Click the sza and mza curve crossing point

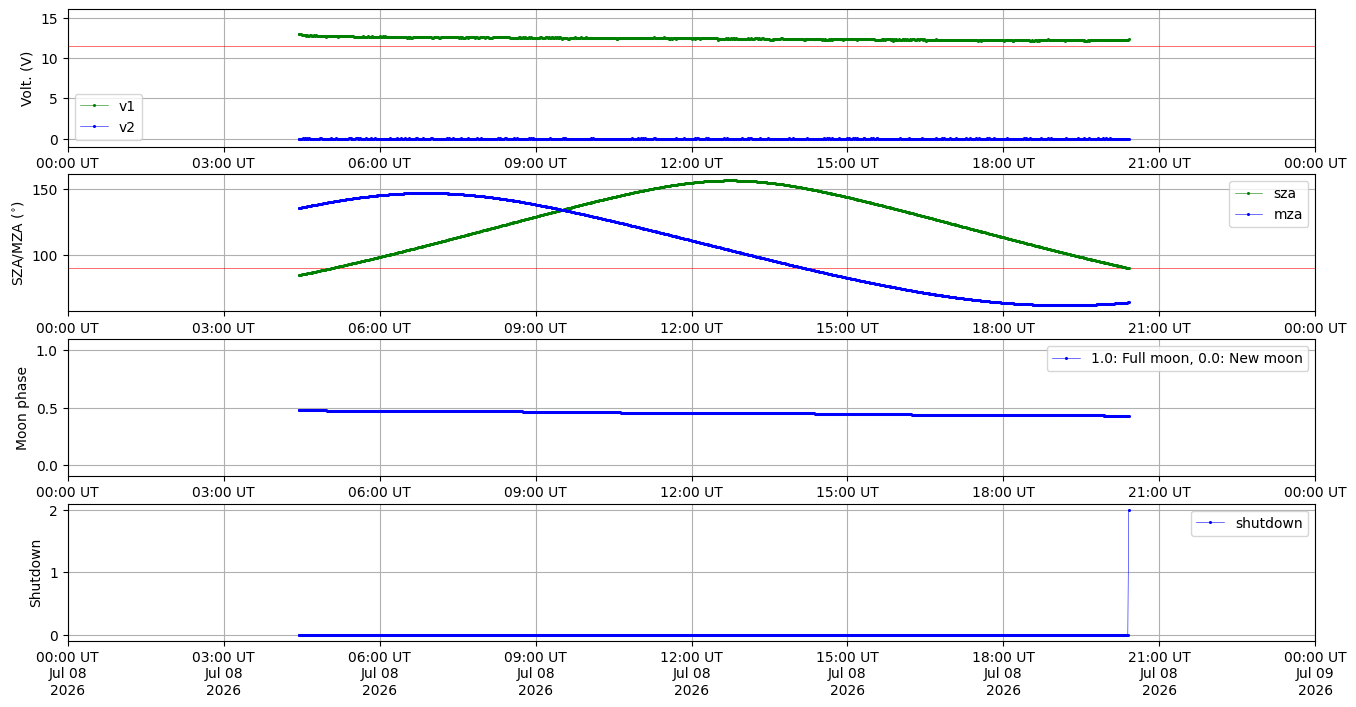pyautogui.click(x=566, y=210)
